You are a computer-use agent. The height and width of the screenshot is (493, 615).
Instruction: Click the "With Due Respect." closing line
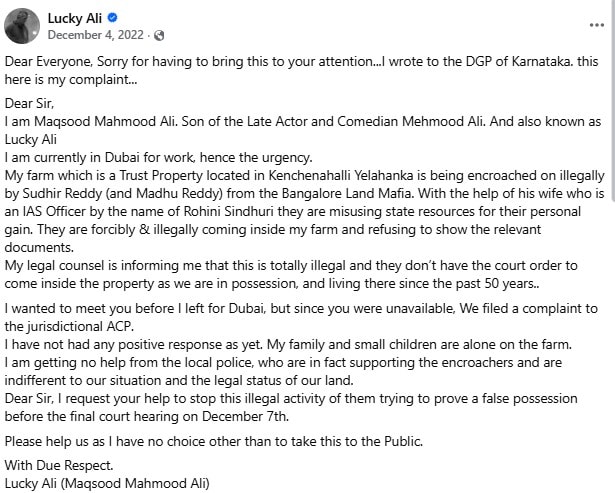[58, 465]
